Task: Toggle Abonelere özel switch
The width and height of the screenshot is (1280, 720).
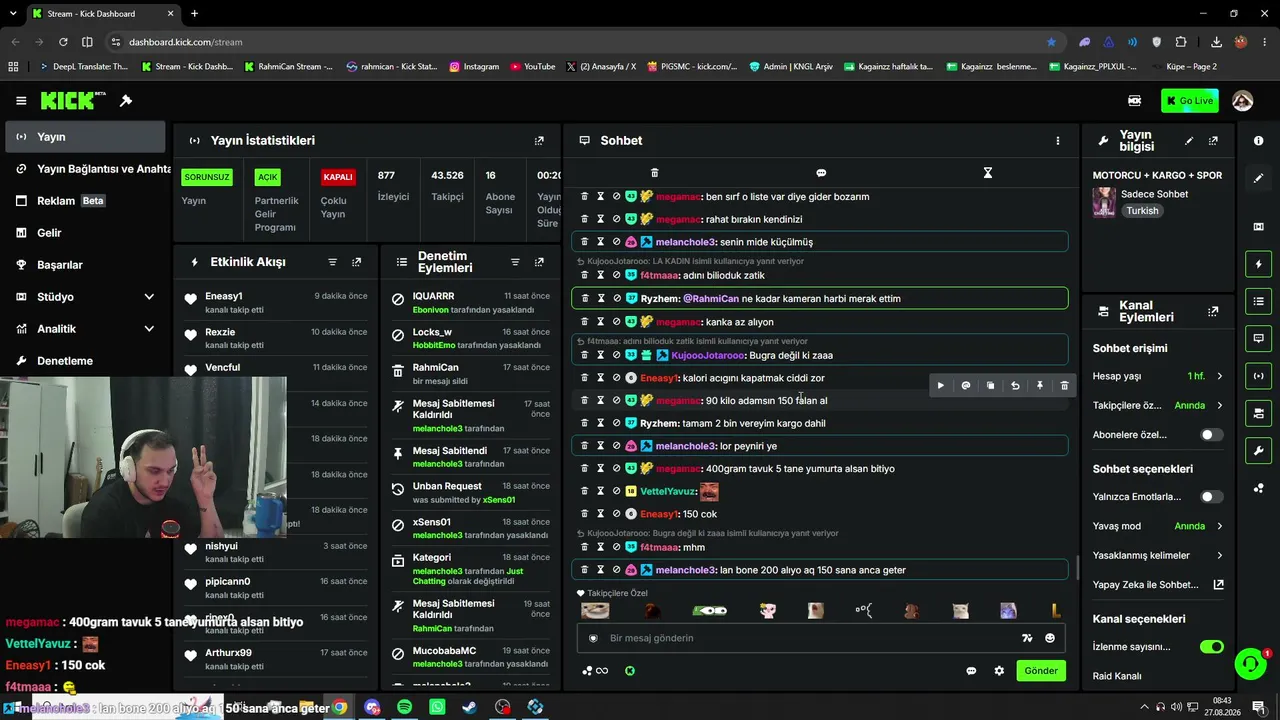Action: point(1211,435)
